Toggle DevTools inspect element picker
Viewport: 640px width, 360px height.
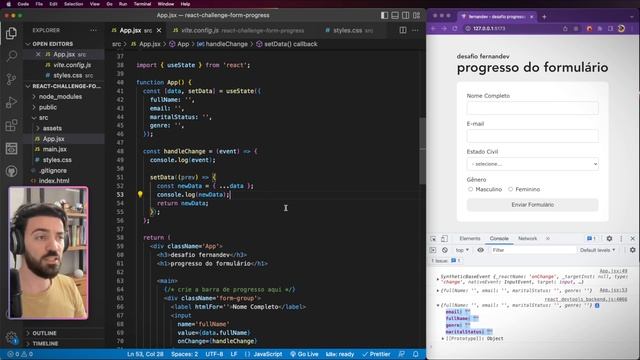pyautogui.click(x=433, y=239)
